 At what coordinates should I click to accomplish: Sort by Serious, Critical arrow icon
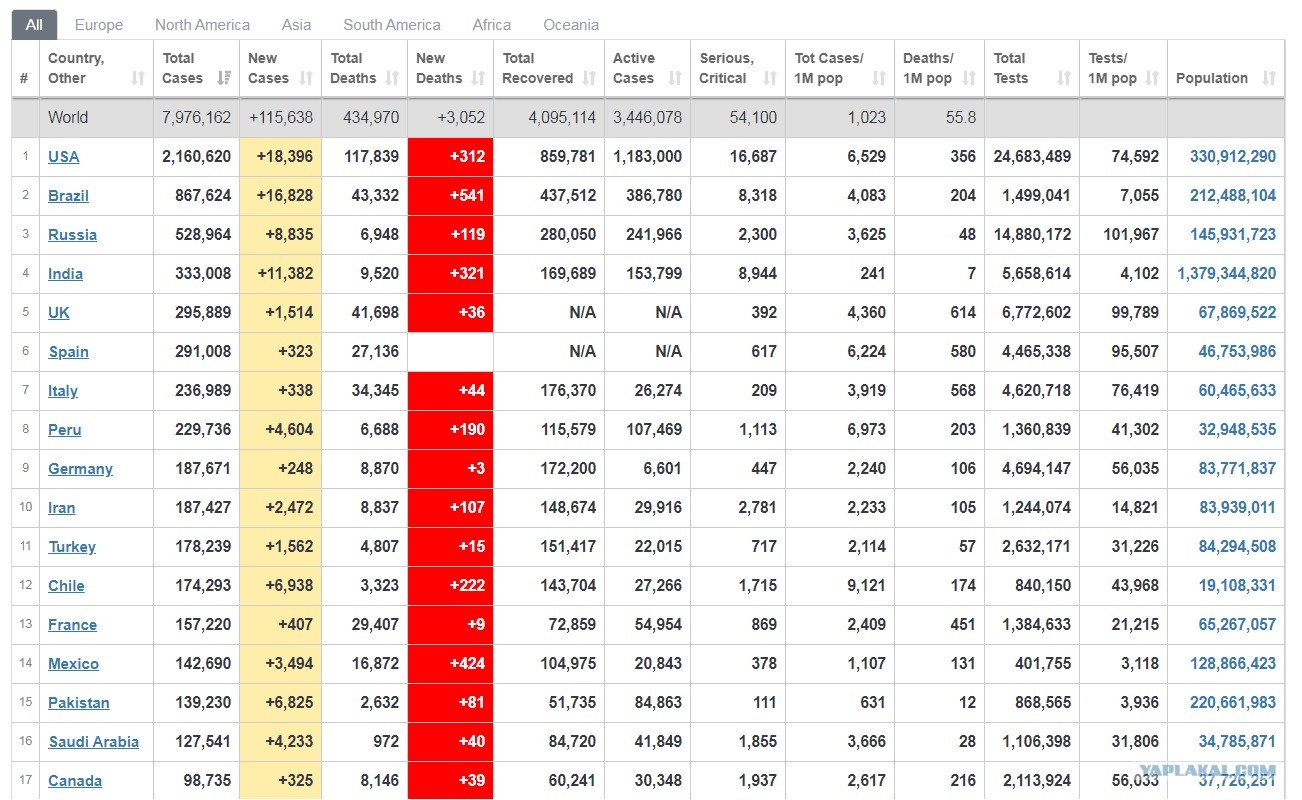click(770, 78)
